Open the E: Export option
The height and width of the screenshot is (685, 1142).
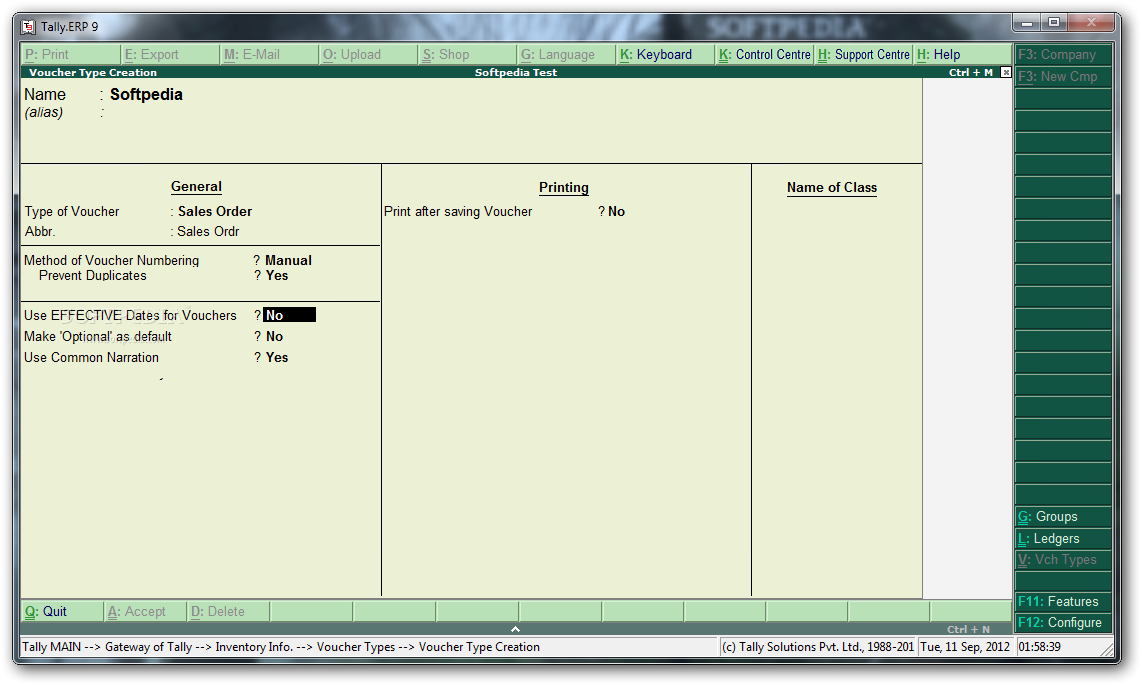tap(170, 55)
